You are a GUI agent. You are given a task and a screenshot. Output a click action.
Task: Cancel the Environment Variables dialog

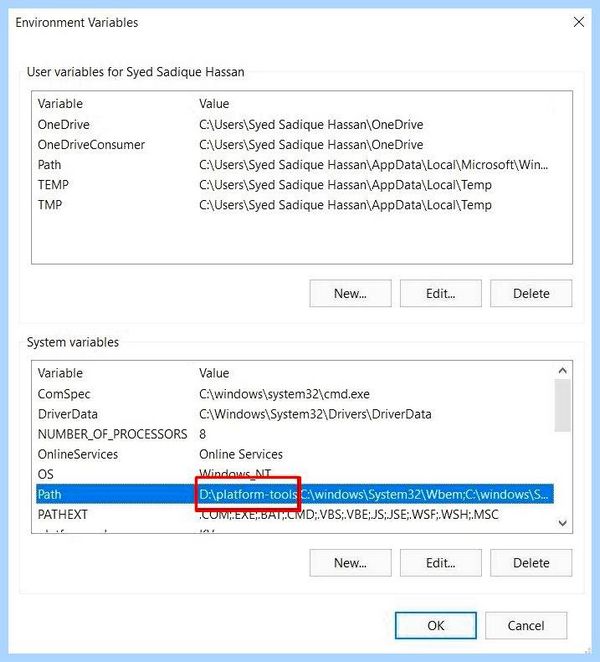pyautogui.click(x=526, y=625)
